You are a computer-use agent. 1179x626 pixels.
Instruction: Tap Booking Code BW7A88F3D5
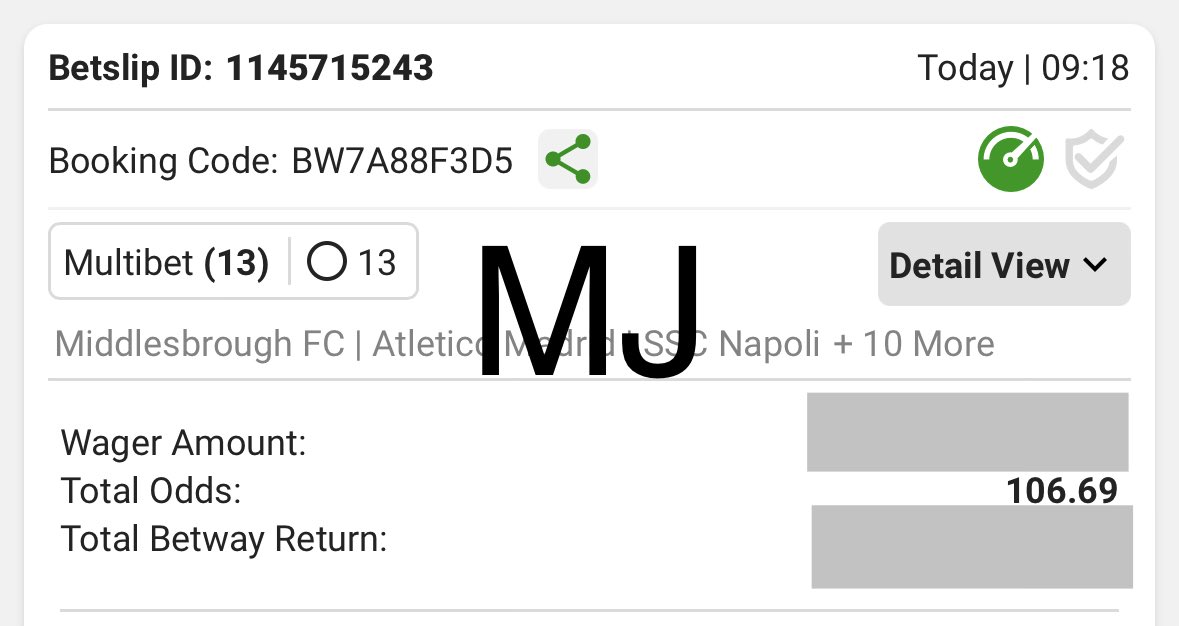281,161
